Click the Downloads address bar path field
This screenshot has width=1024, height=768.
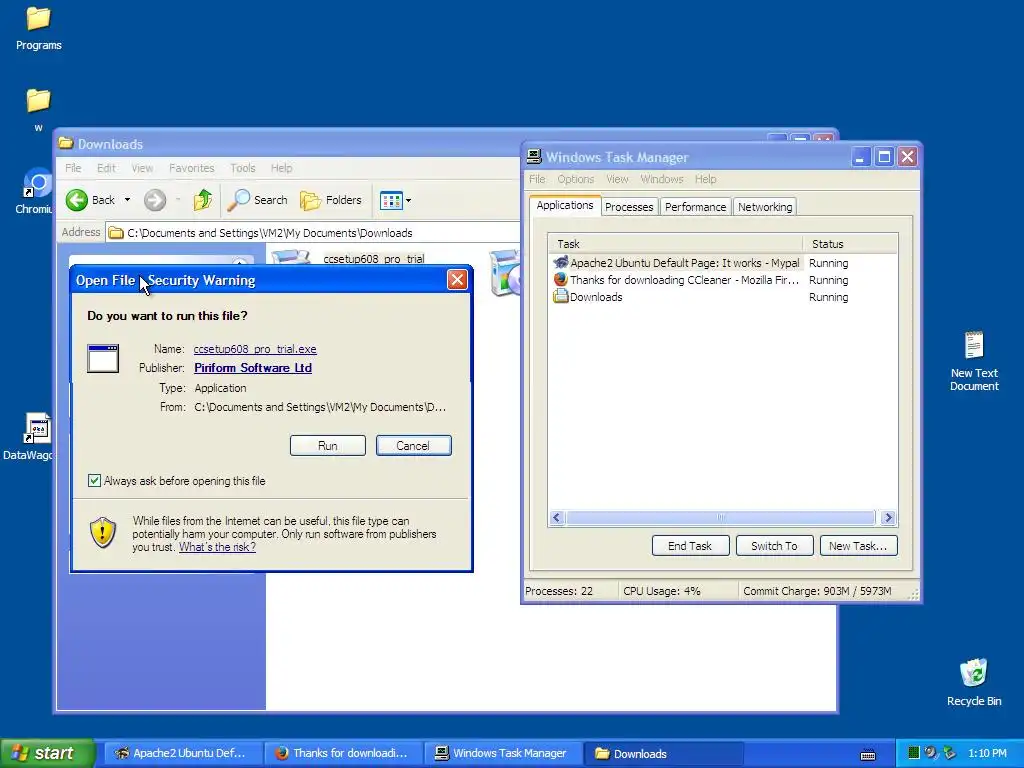pos(313,233)
